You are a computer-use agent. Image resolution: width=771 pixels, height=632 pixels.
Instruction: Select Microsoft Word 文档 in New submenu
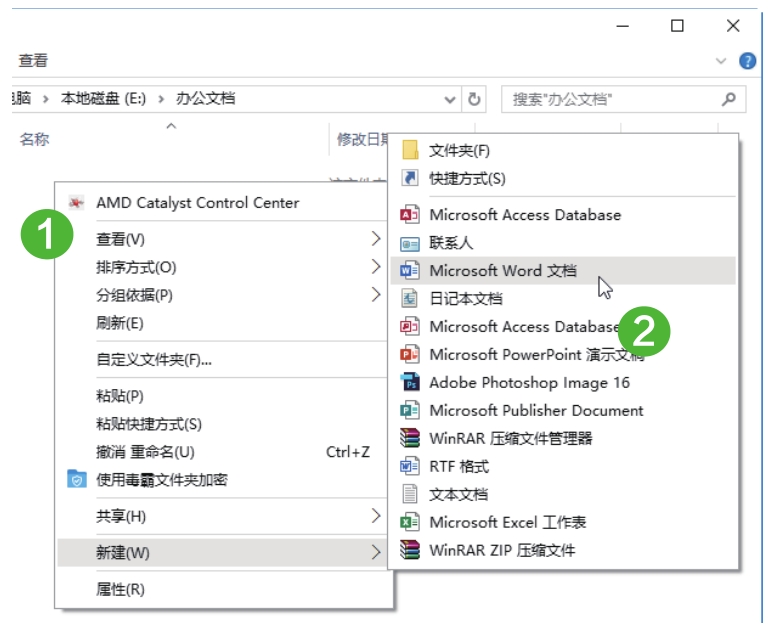coord(563,271)
